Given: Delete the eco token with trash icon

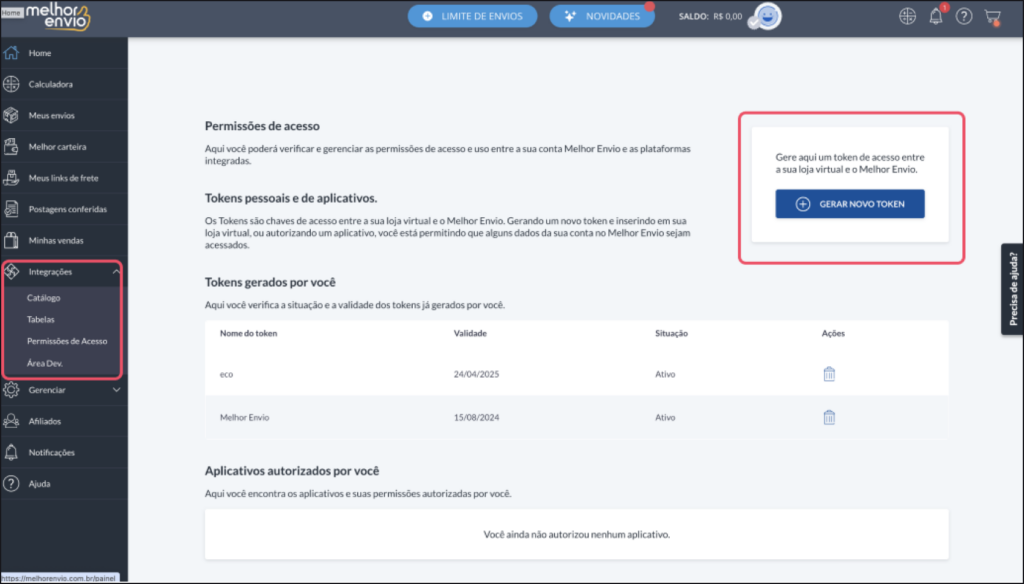Looking at the screenshot, I should [829, 374].
